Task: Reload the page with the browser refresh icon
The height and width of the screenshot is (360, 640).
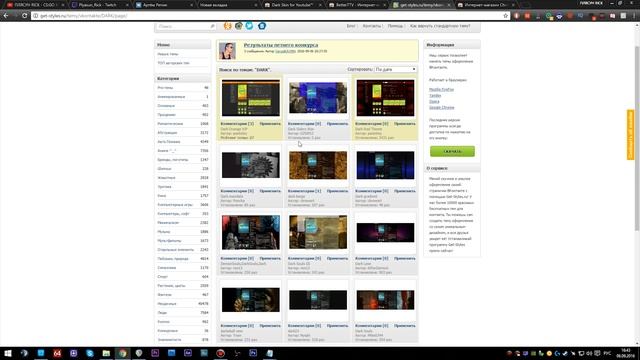Action: [x=24, y=16]
